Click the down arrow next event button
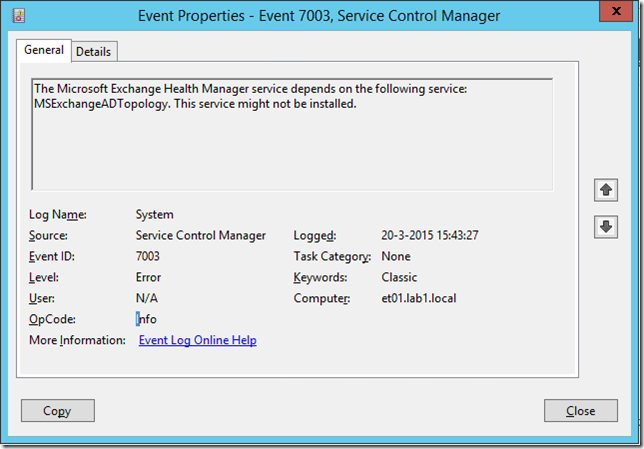Image resolution: width=644 pixels, height=449 pixels. (x=606, y=227)
